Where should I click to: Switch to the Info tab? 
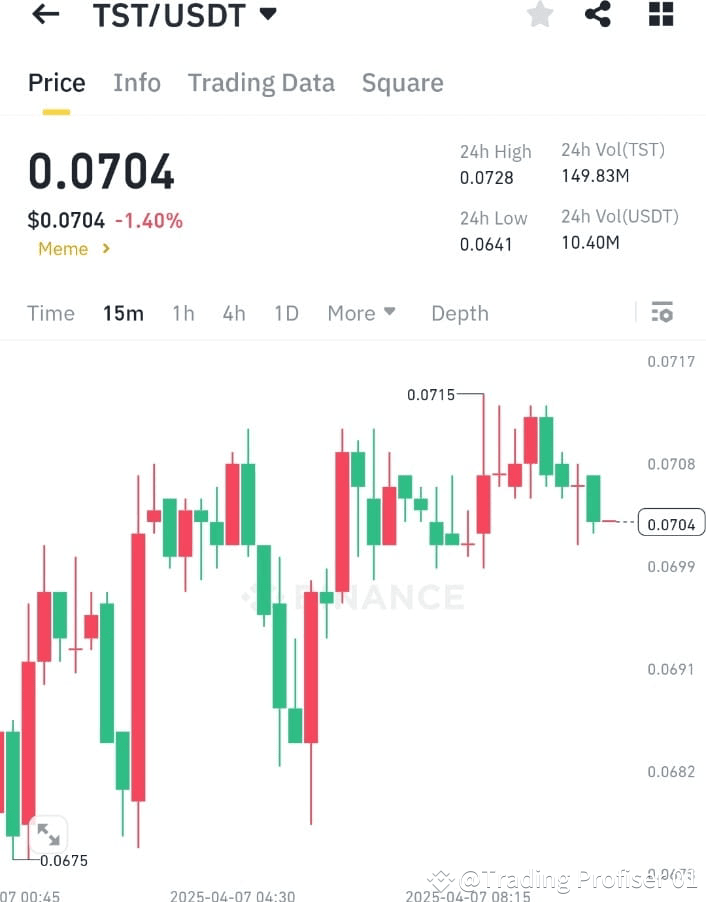pos(137,82)
